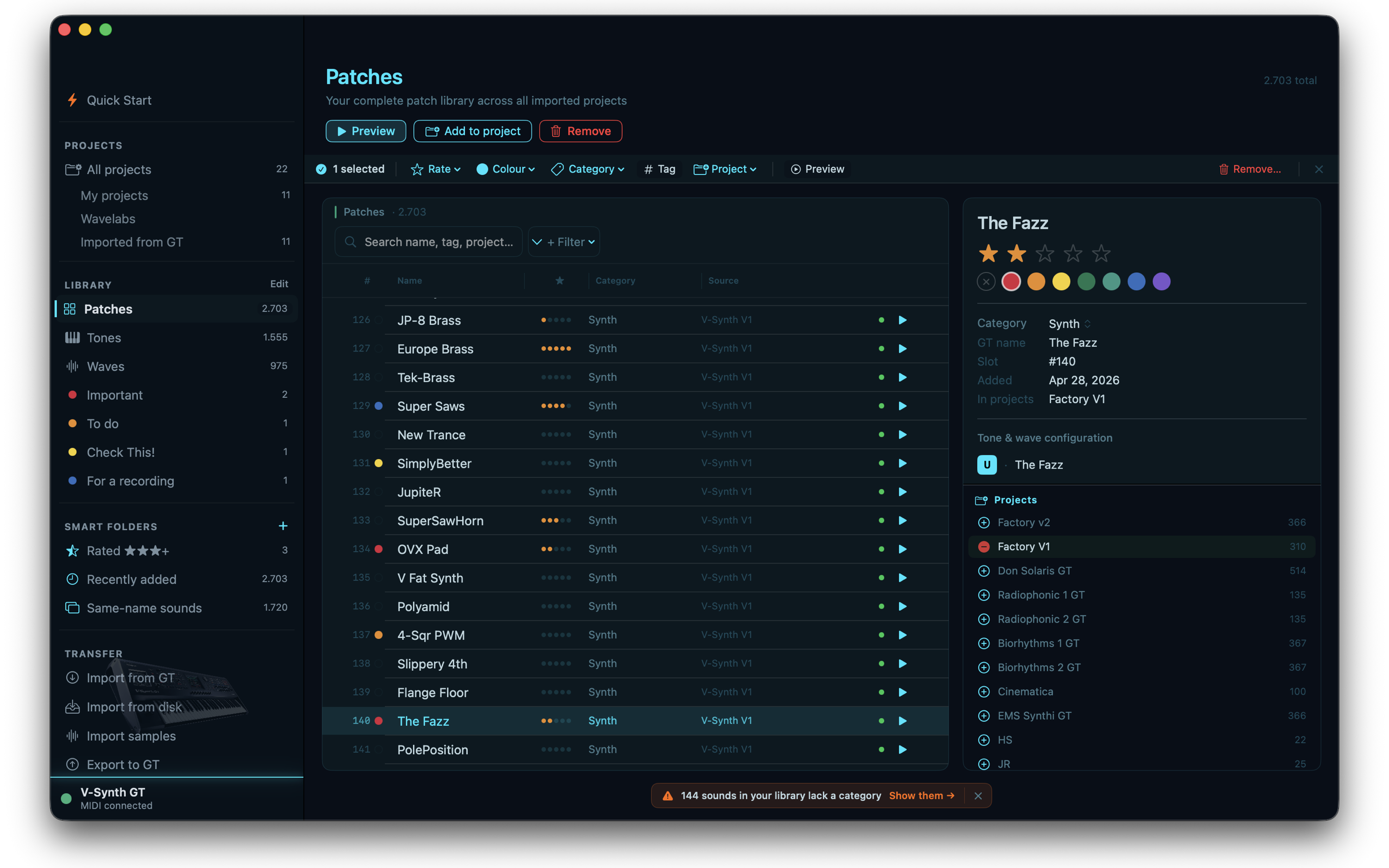The width and height of the screenshot is (1389, 868).
Task: Sort by the Category column header
Action: pyautogui.click(x=615, y=281)
